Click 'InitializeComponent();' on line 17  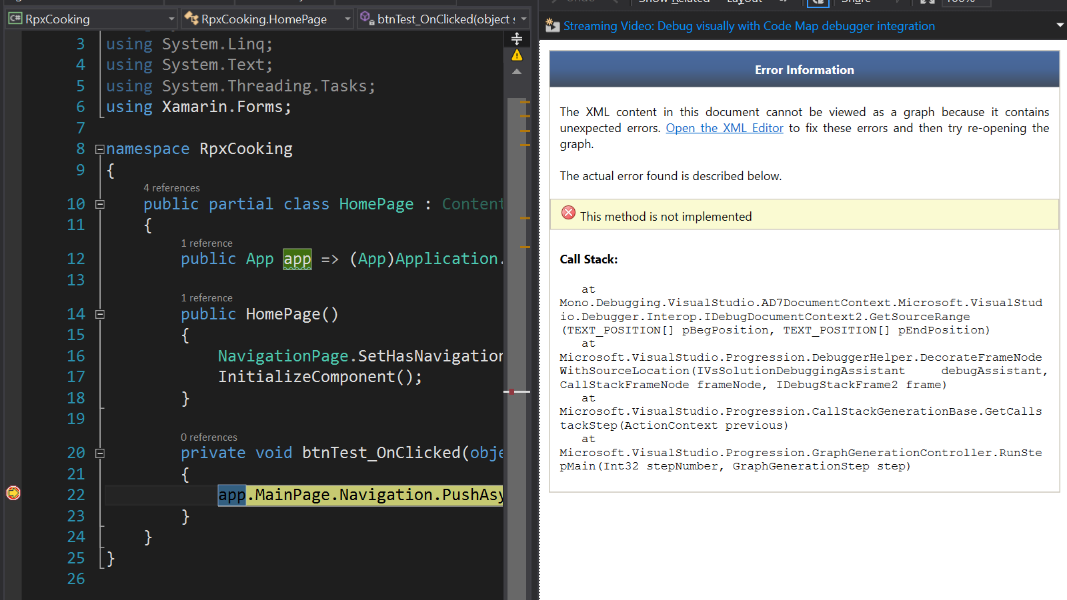320,377
